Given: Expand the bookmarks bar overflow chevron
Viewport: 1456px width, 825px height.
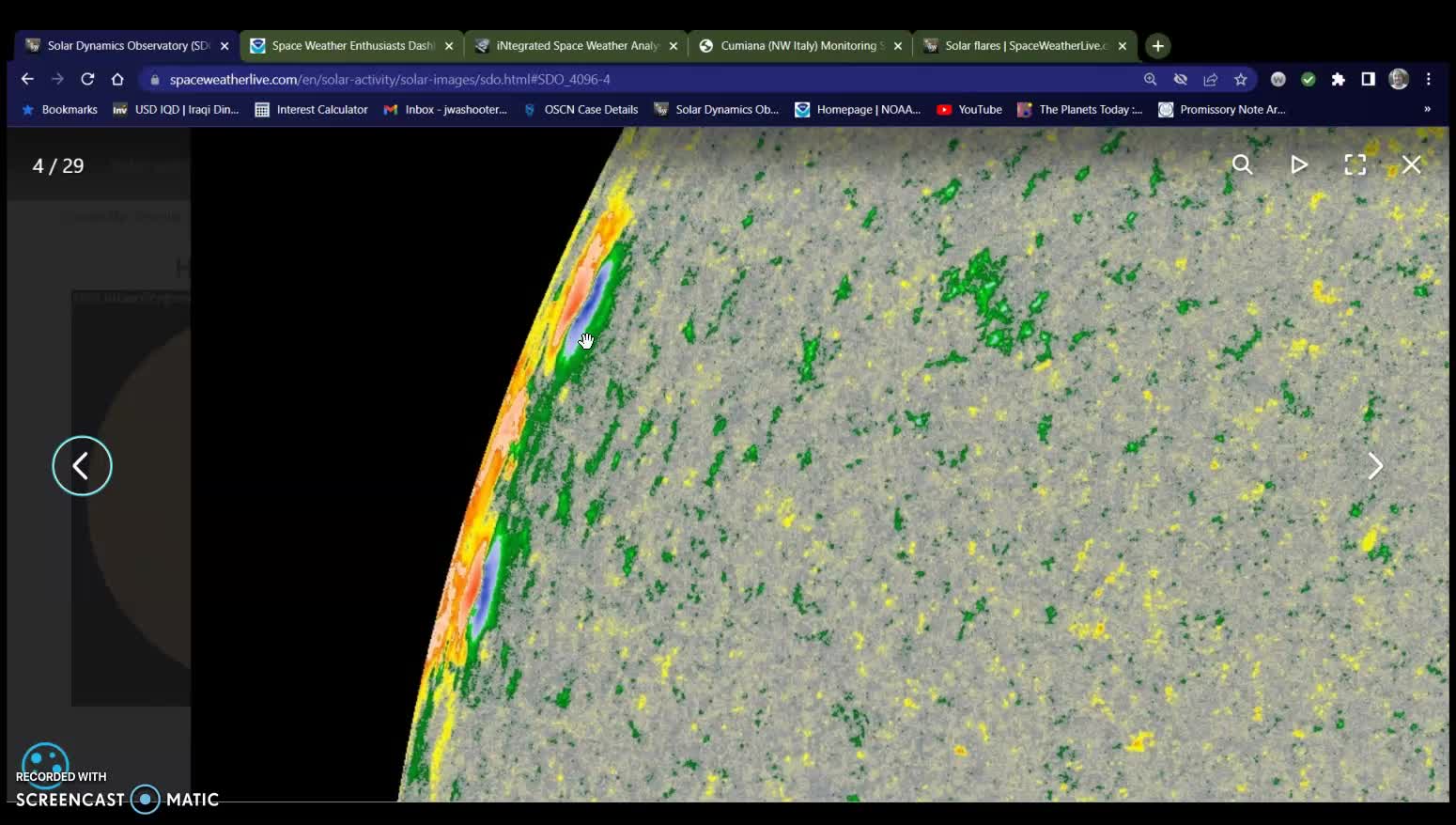Looking at the screenshot, I should (1427, 110).
